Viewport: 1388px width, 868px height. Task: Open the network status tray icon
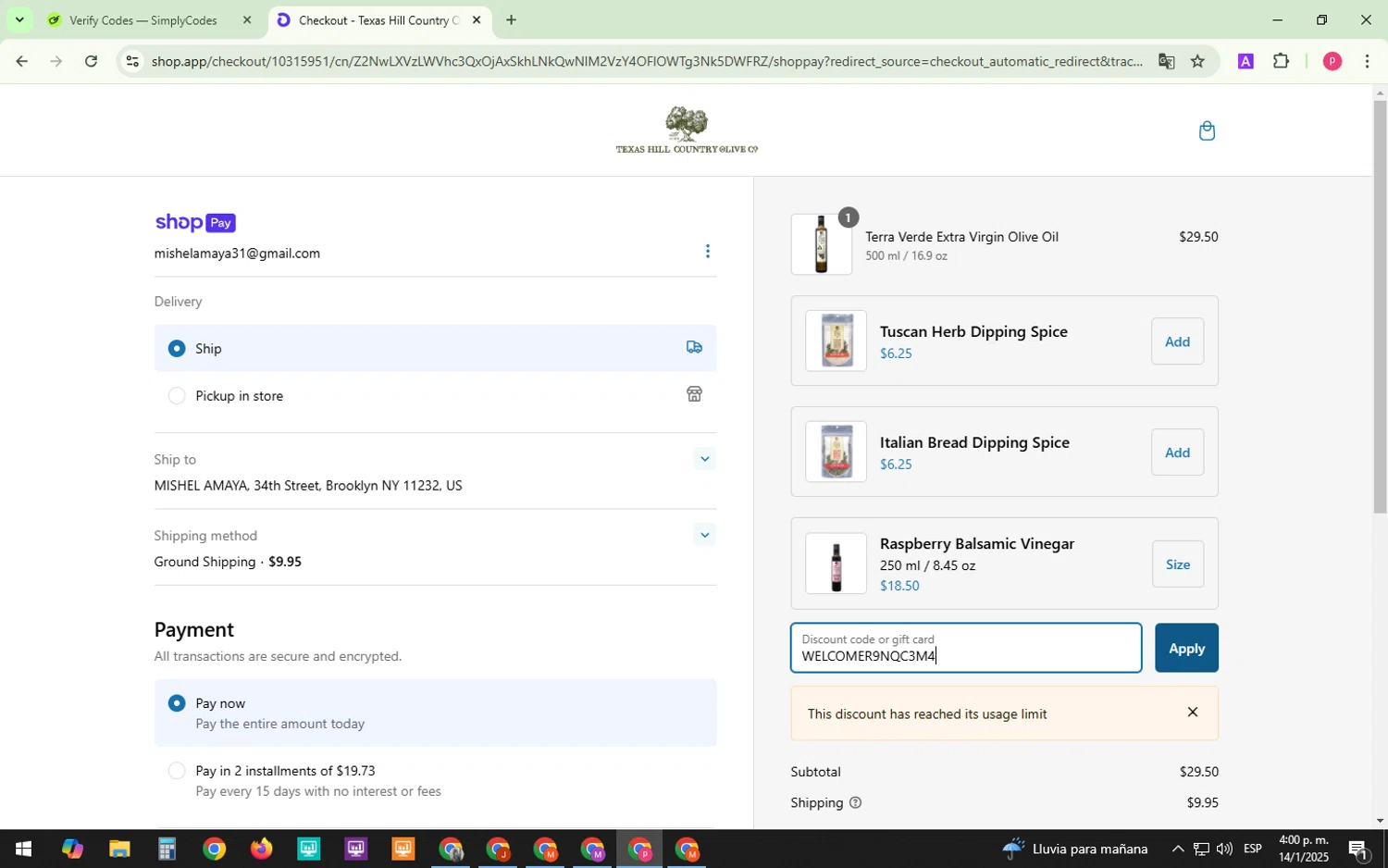click(x=1201, y=849)
